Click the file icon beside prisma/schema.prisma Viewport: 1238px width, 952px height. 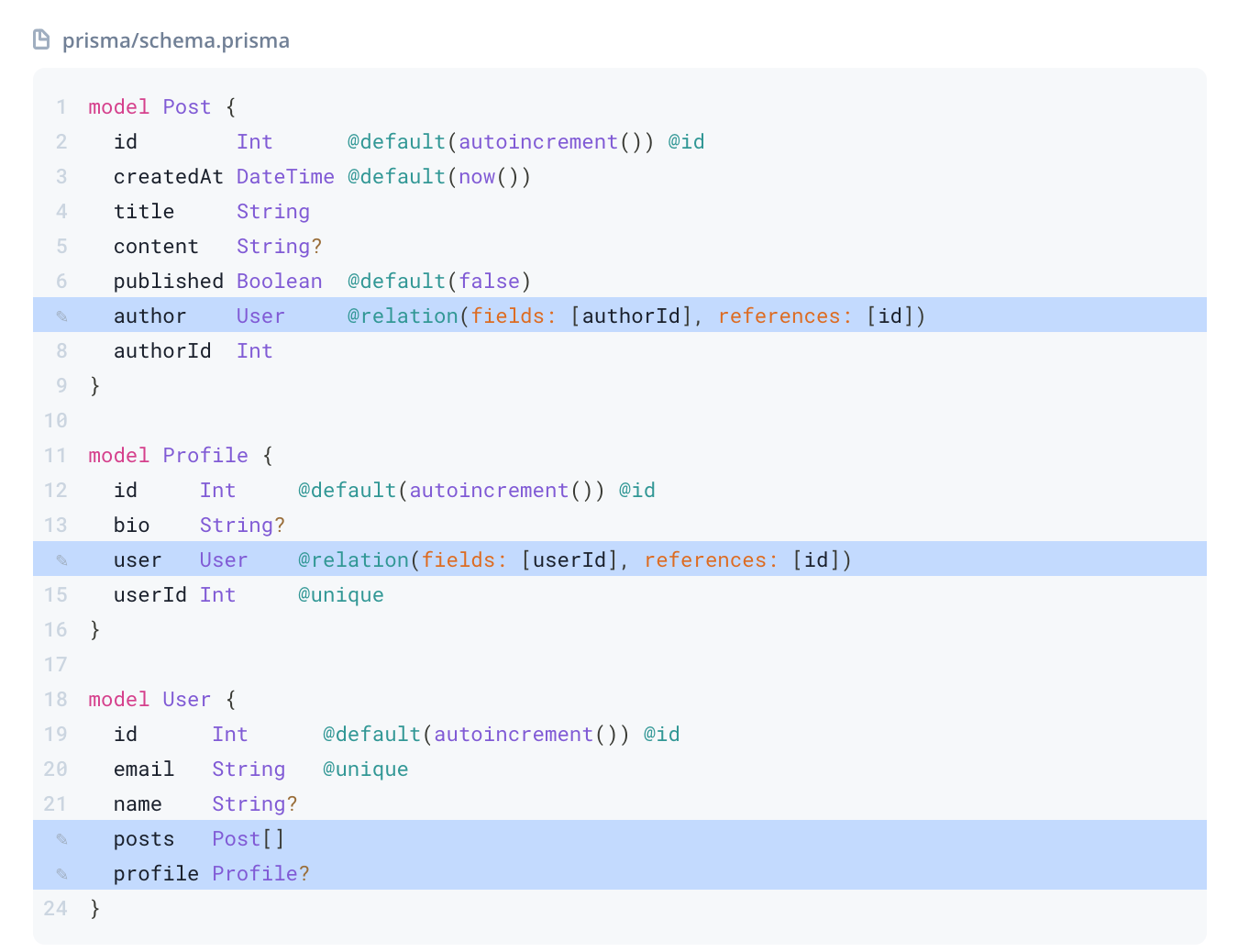[x=41, y=39]
